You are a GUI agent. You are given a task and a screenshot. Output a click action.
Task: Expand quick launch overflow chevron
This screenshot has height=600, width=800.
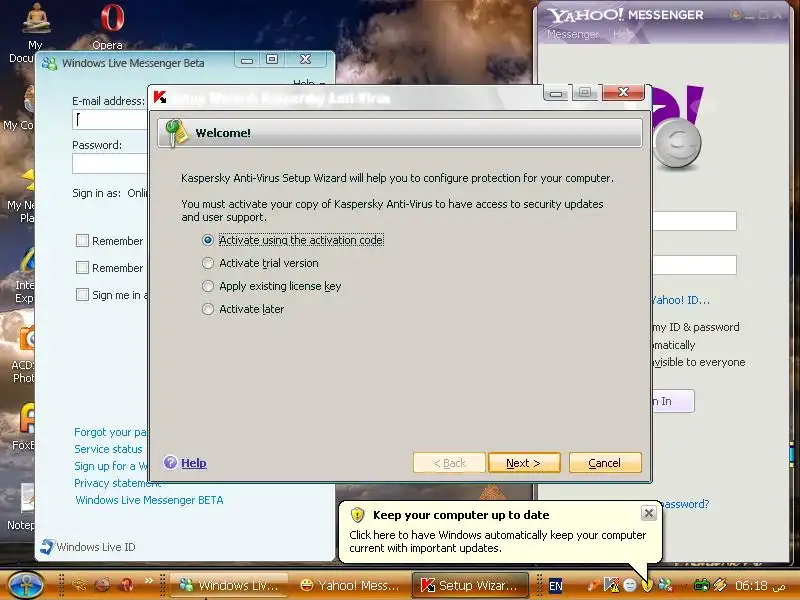pos(148,580)
